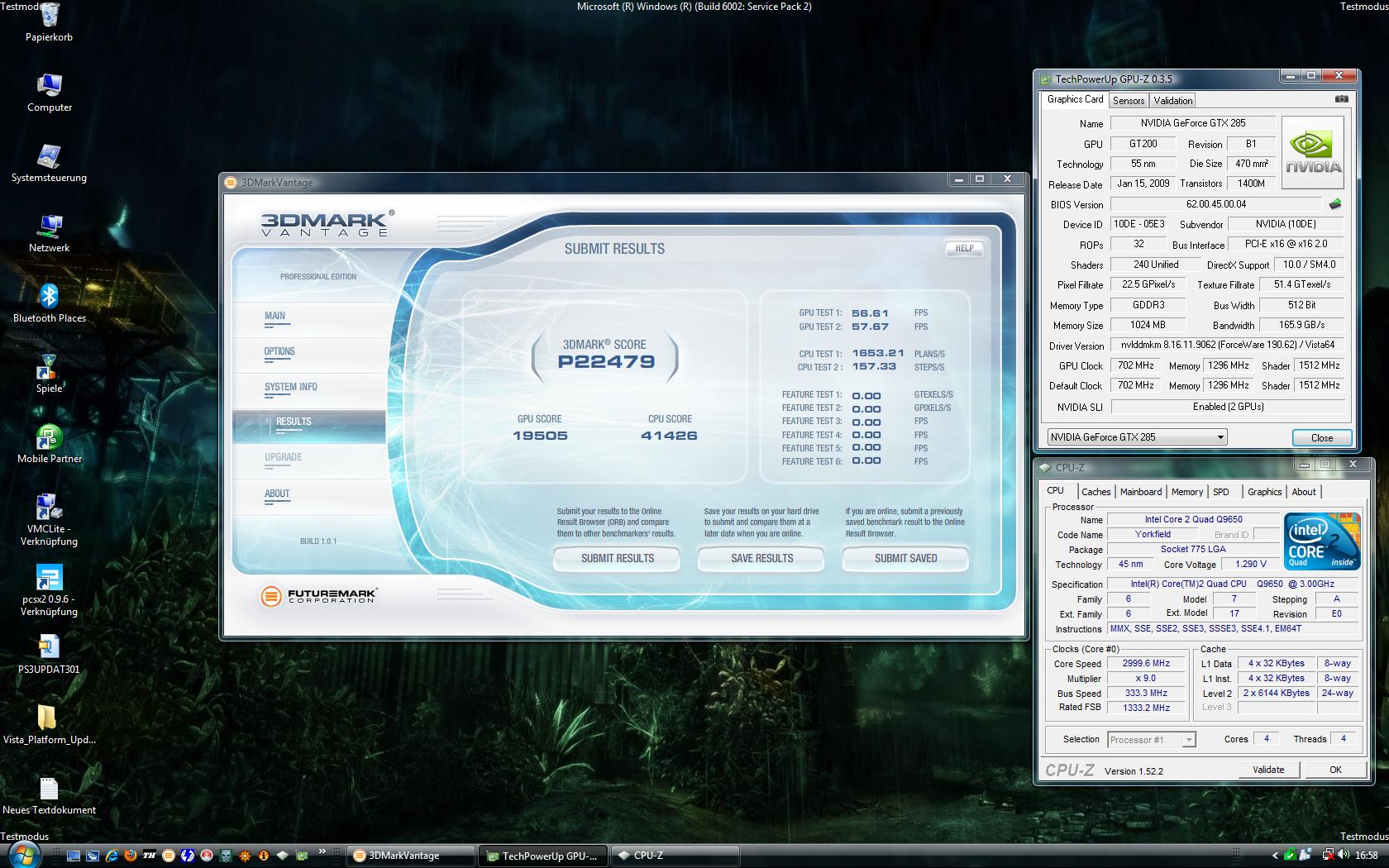Switch to the Sensors tab in GPU-Z
Image resolution: width=1389 pixels, height=868 pixels.
(1128, 101)
